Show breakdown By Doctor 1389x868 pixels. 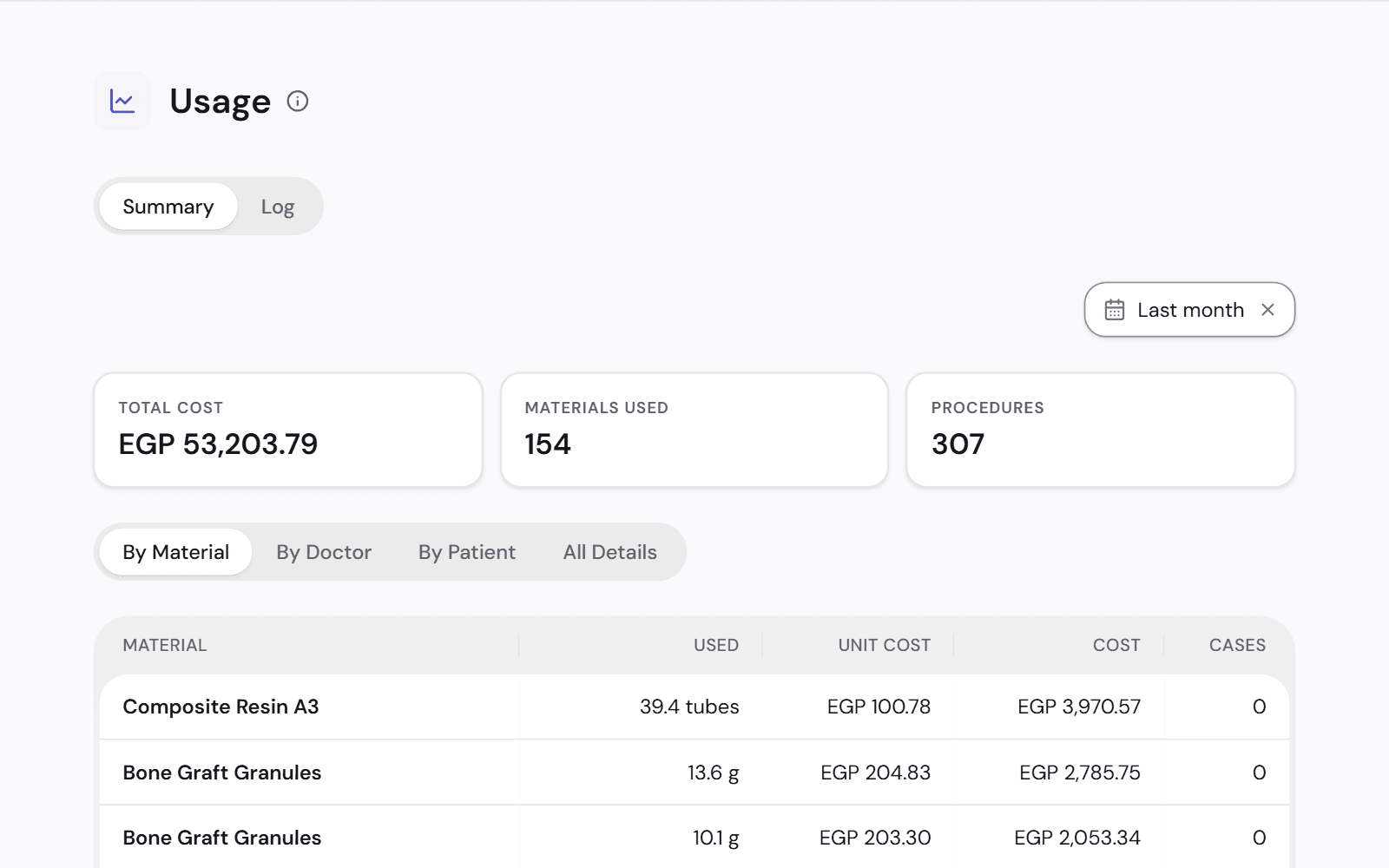tap(324, 552)
